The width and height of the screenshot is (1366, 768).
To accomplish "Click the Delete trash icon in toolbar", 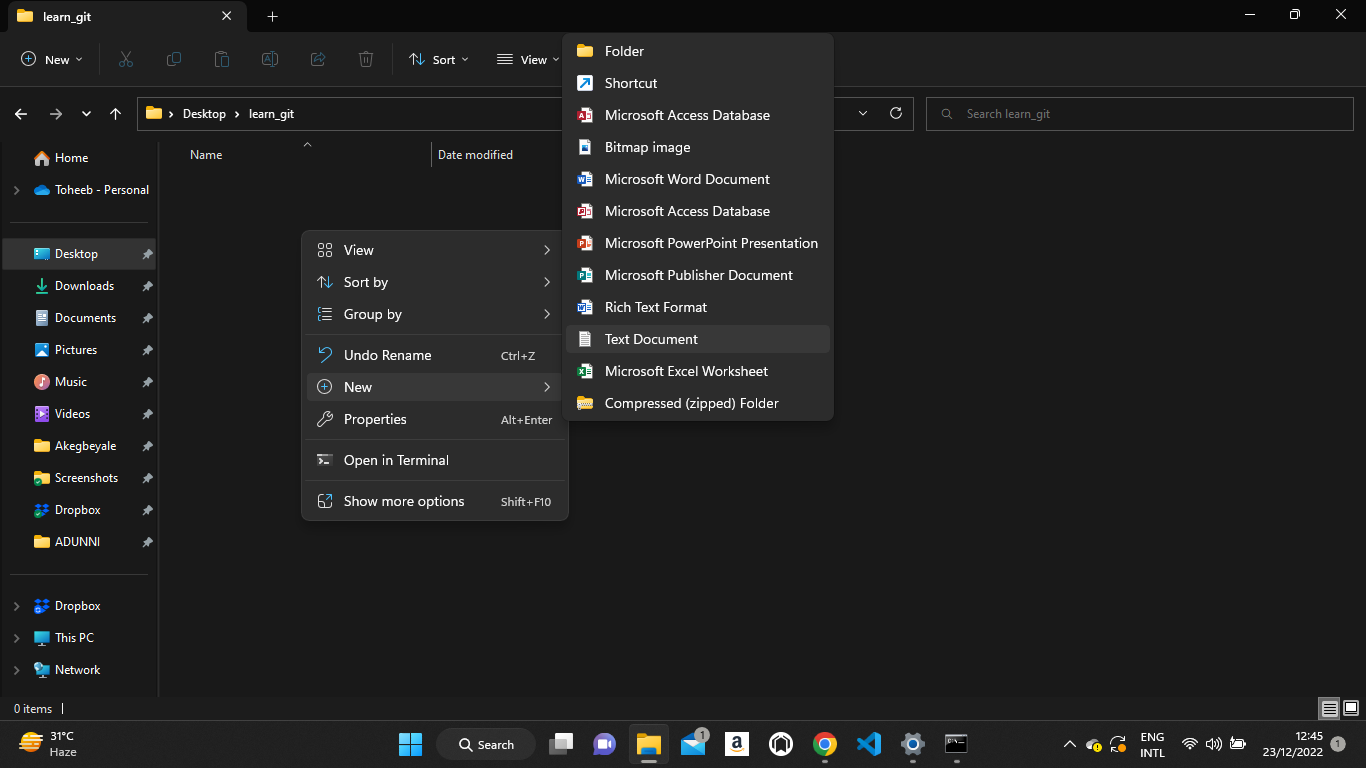I will tap(366, 60).
